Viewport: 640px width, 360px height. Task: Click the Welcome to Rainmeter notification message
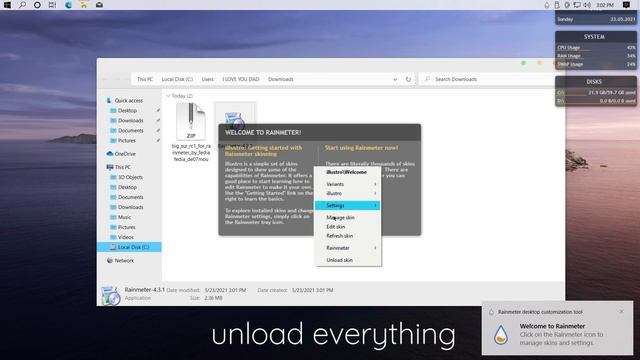(x=561, y=334)
